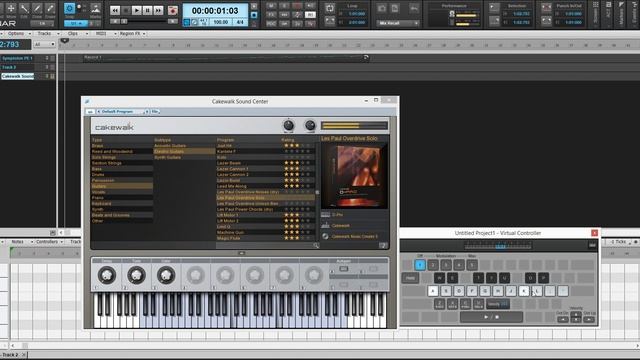This screenshot has height=360, width=640.
Task: Toggle the Snap to grid button
Action: click(x=69, y=9)
